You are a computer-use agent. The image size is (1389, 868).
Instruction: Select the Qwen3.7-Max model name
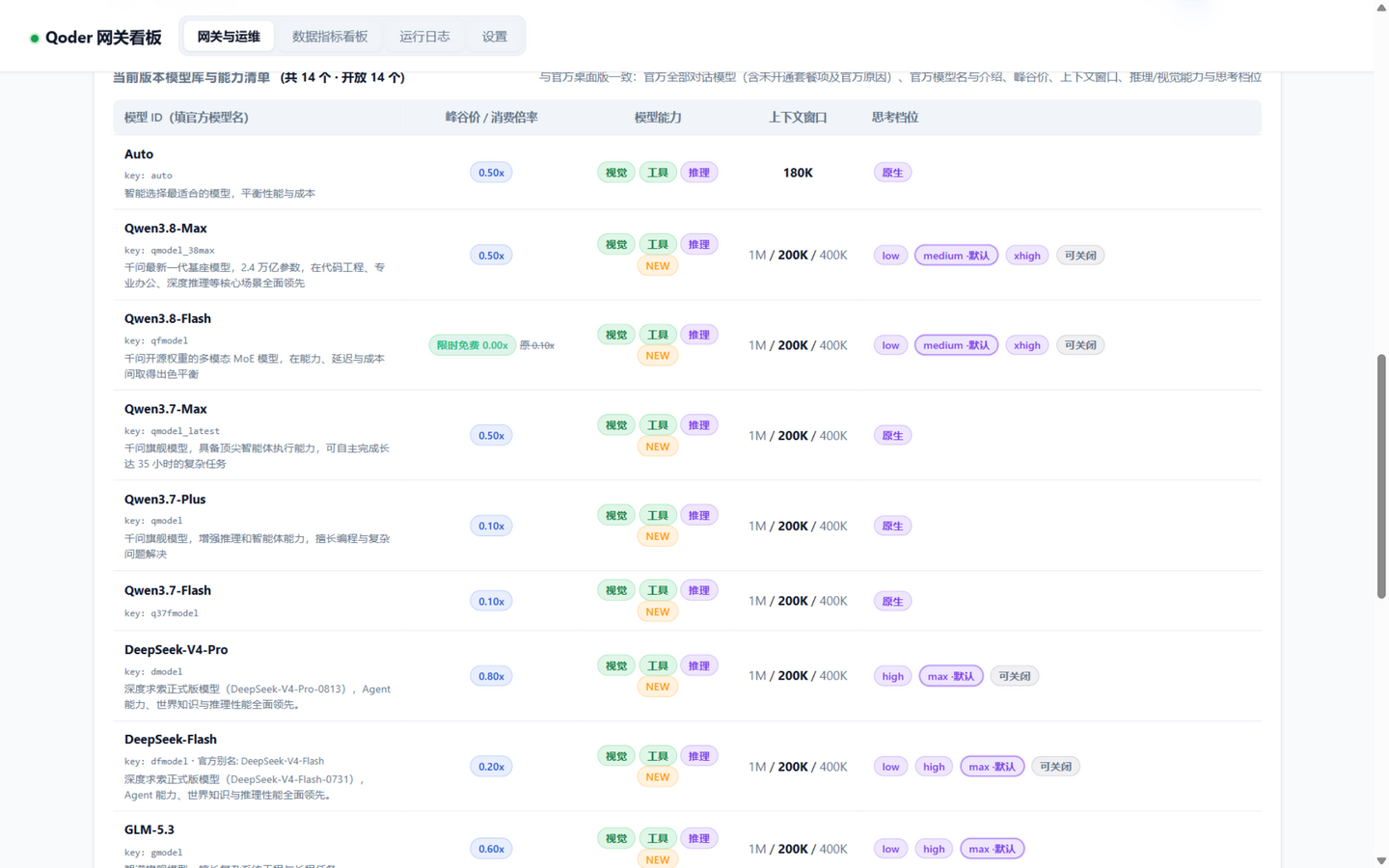[x=166, y=409]
